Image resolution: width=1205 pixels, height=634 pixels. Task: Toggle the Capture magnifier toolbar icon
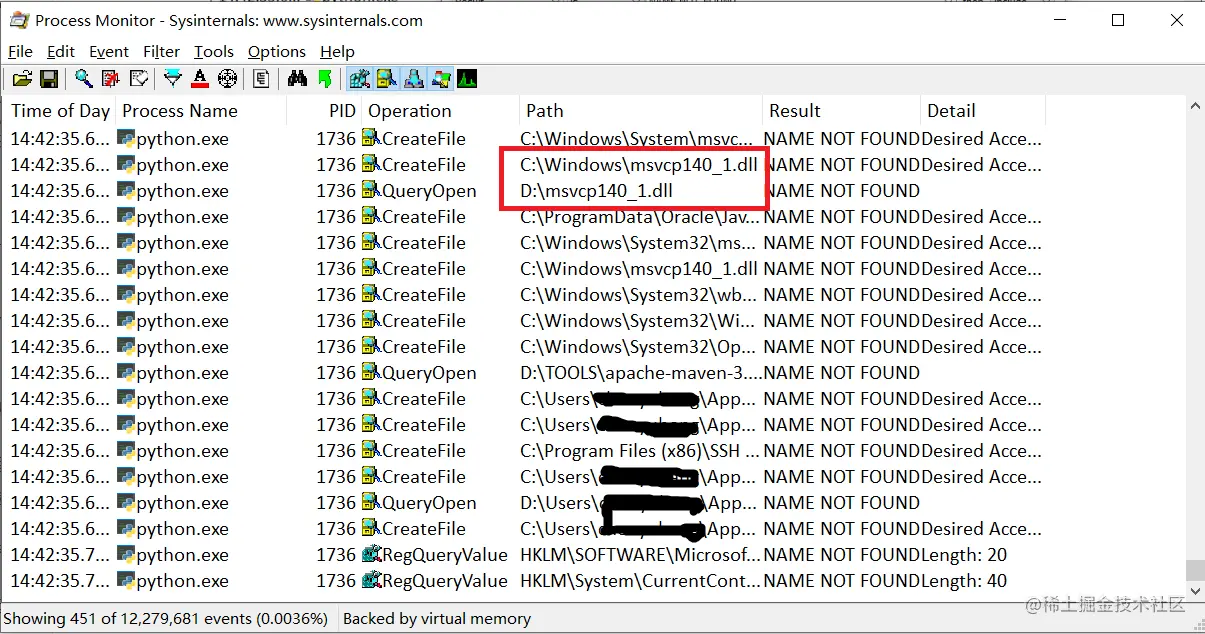(84, 78)
